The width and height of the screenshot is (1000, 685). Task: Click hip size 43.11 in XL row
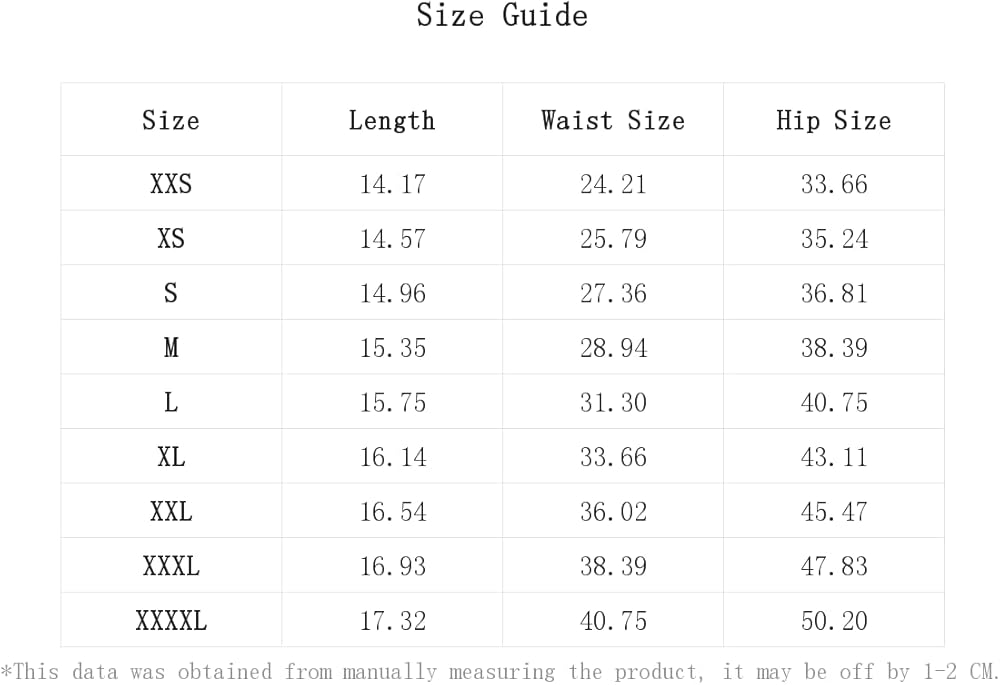pyautogui.click(x=833, y=457)
